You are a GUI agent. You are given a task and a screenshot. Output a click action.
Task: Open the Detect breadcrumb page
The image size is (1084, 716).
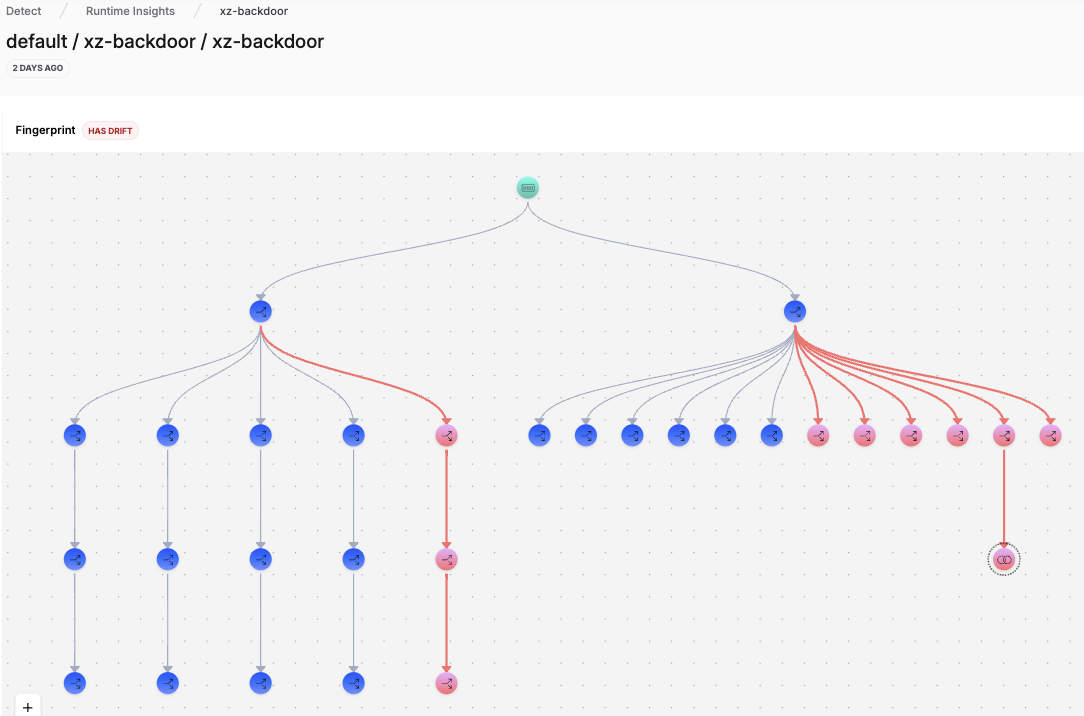point(23,11)
